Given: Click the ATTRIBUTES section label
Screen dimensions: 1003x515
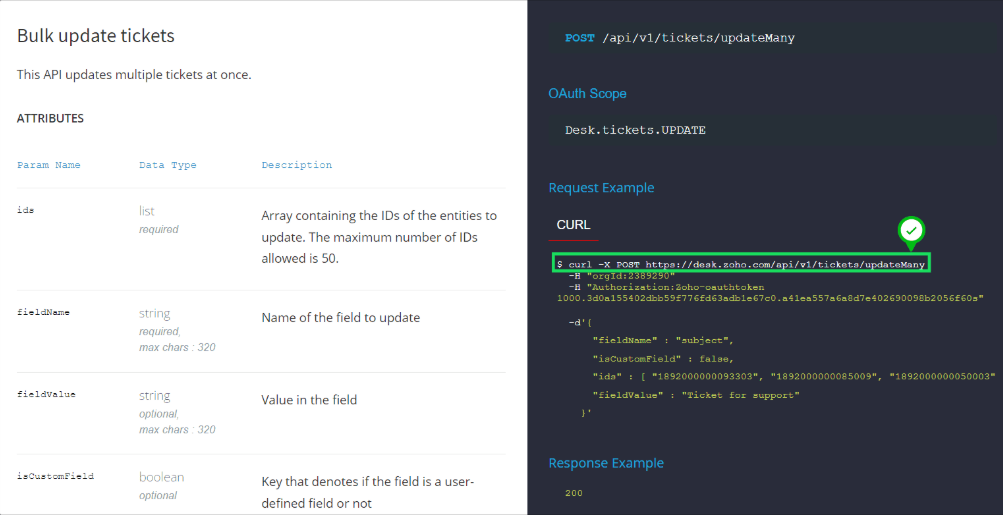Looking at the screenshot, I should pos(50,118).
